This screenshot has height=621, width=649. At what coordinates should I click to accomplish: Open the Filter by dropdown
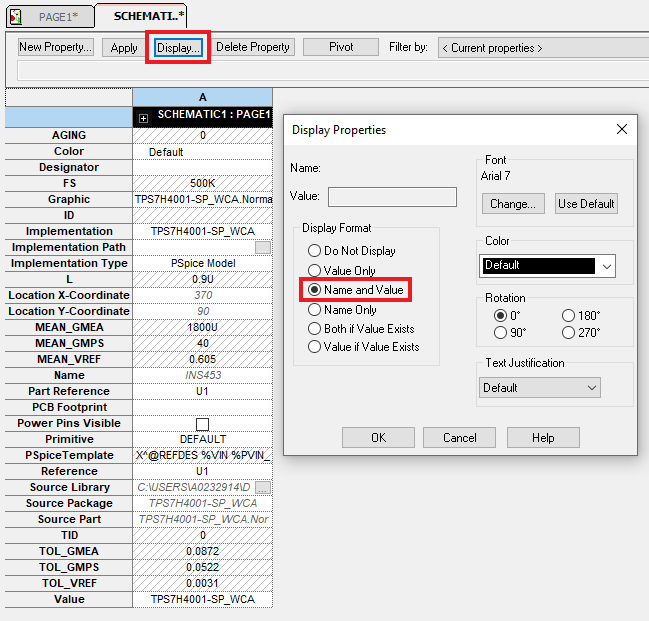coord(542,47)
